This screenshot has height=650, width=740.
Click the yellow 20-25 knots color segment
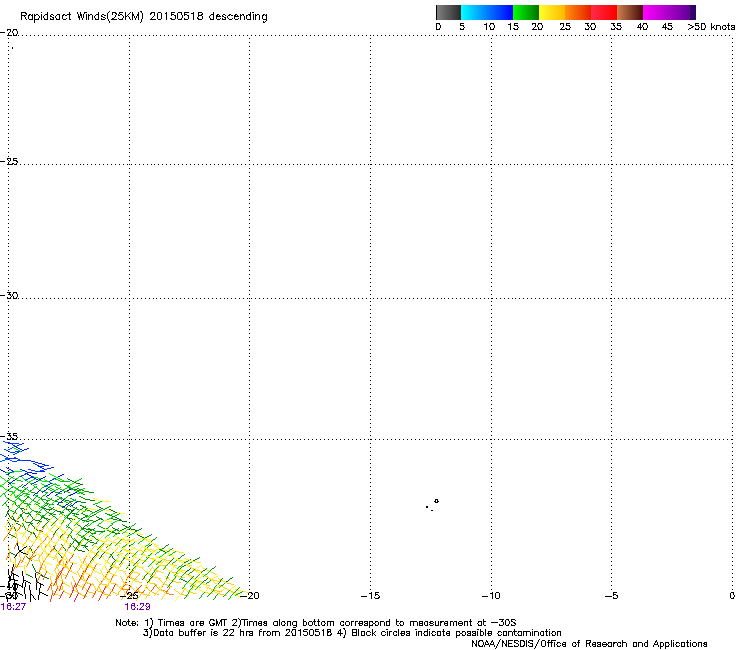(552, 12)
